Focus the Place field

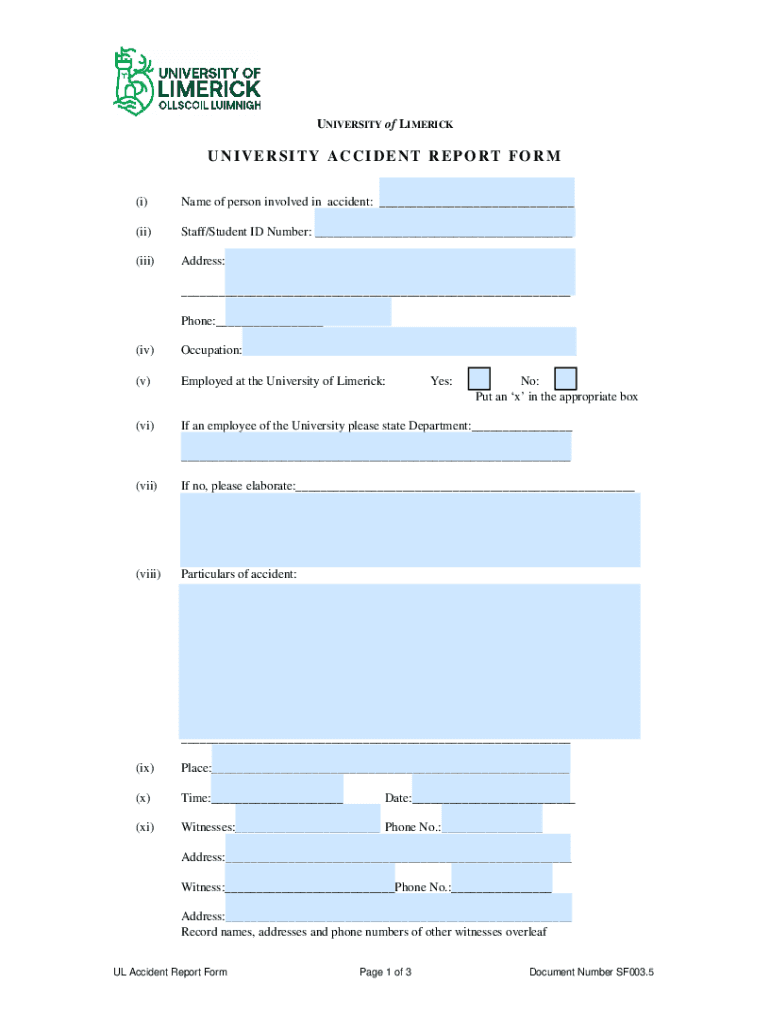tap(390, 760)
